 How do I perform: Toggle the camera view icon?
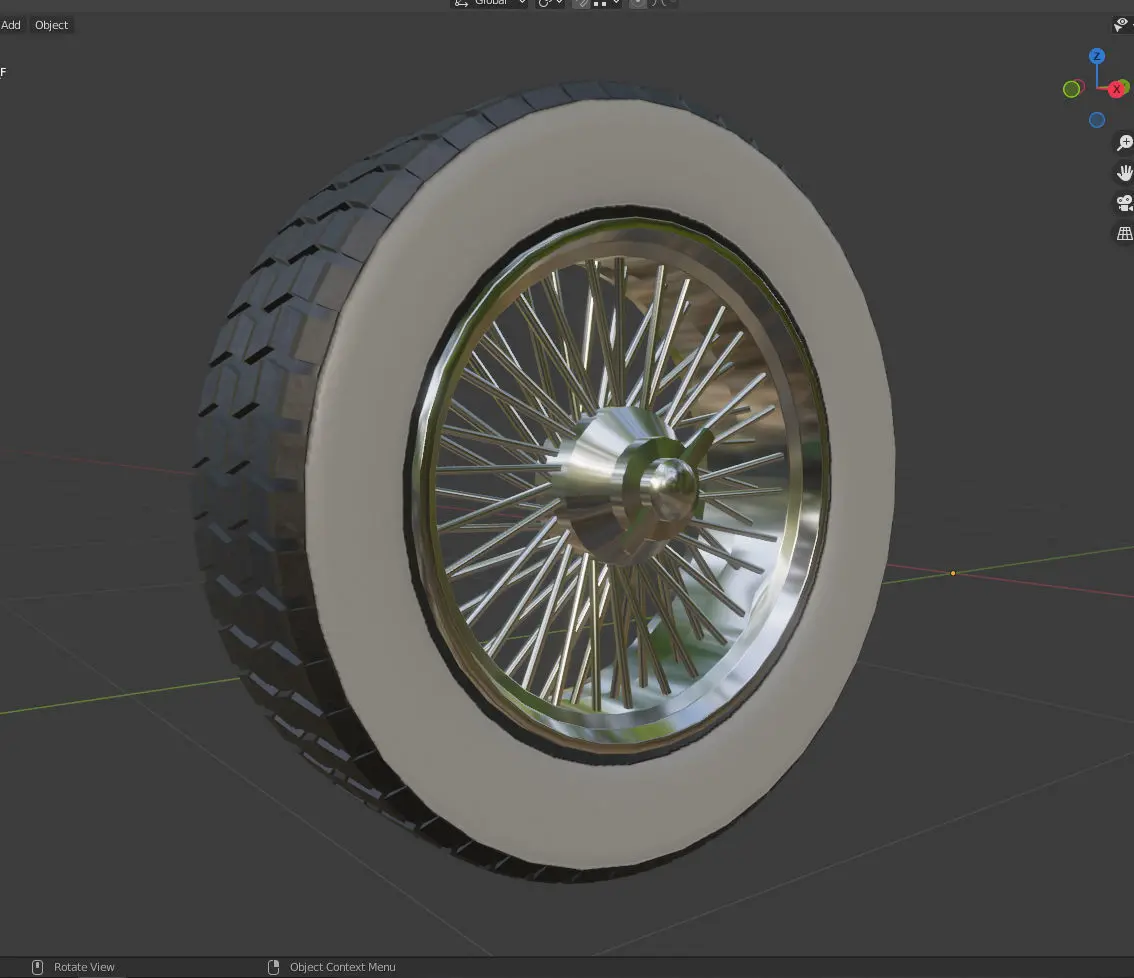1125,203
